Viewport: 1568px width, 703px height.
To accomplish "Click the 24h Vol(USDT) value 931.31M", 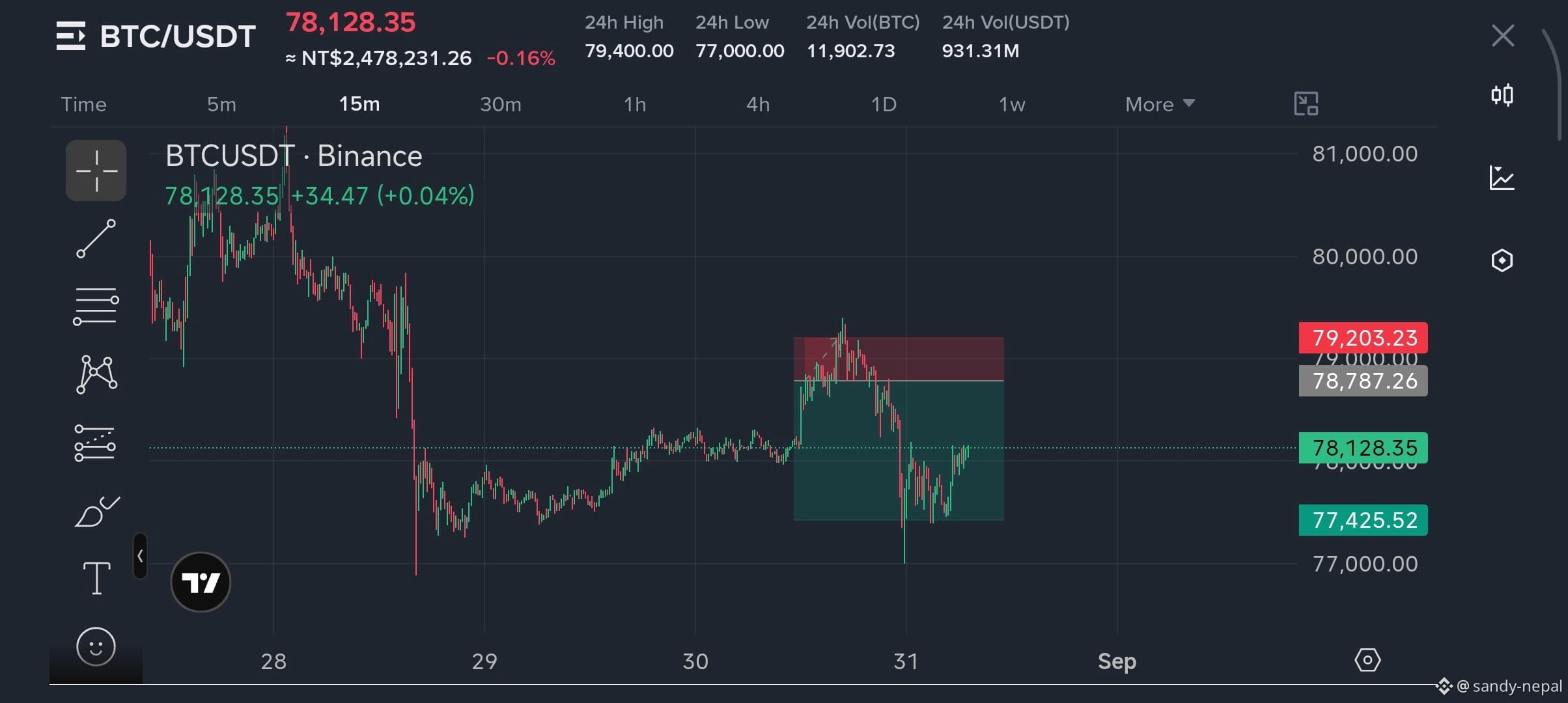I will coord(981,51).
